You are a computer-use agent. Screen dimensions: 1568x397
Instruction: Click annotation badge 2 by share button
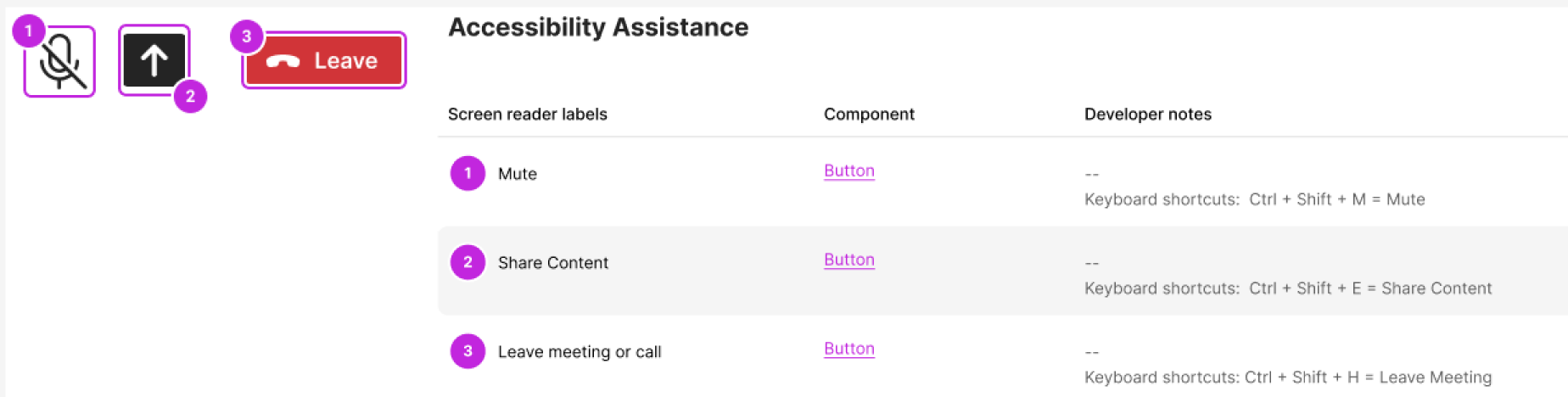coord(190,96)
